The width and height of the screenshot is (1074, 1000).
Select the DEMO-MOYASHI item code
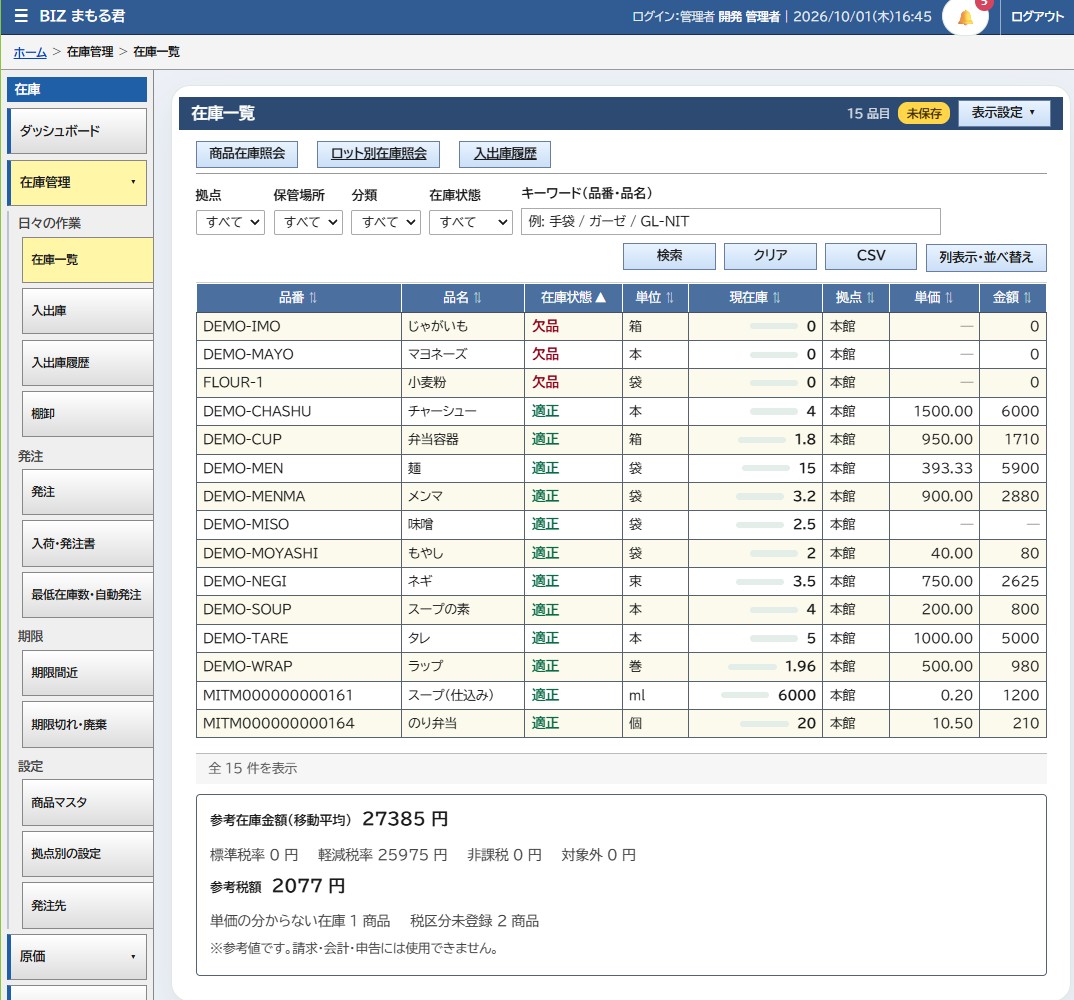click(x=260, y=553)
